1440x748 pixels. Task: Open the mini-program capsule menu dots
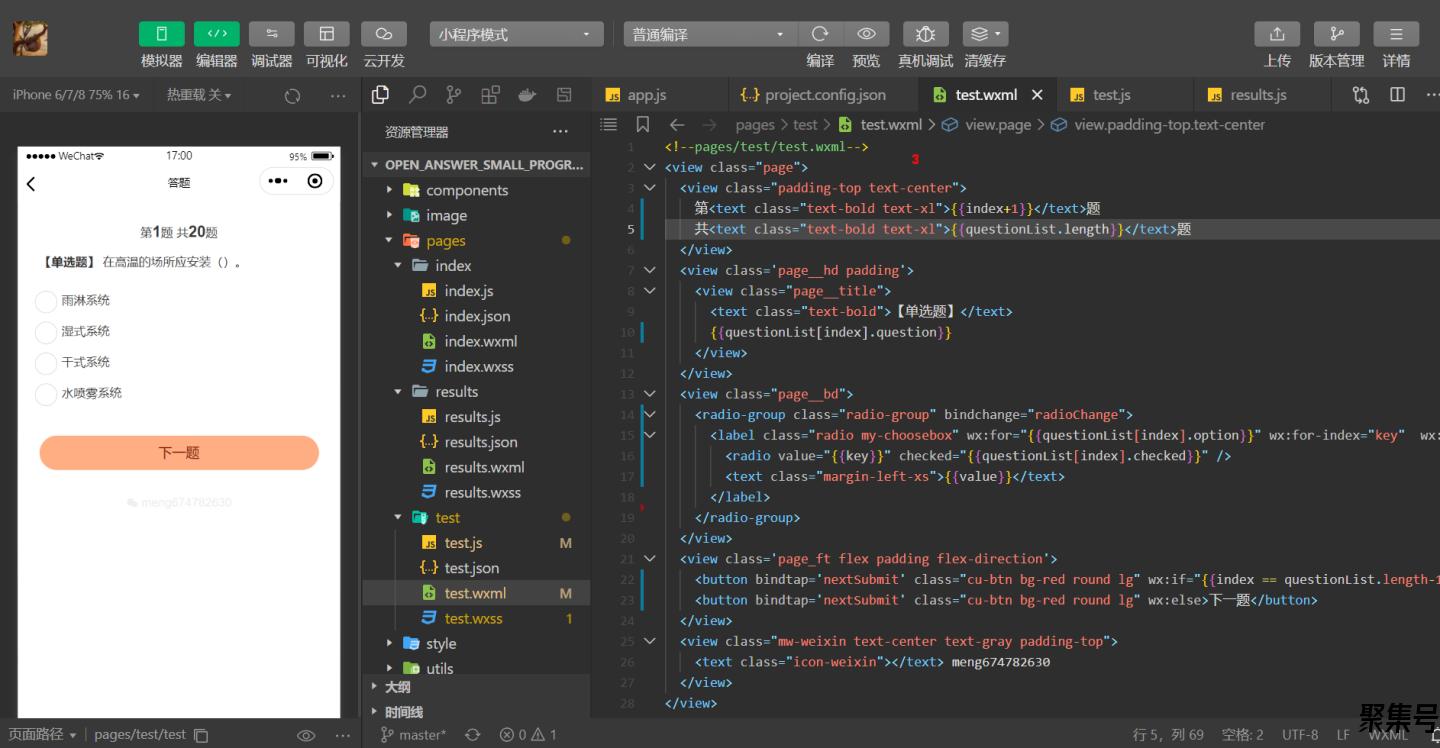click(x=278, y=181)
